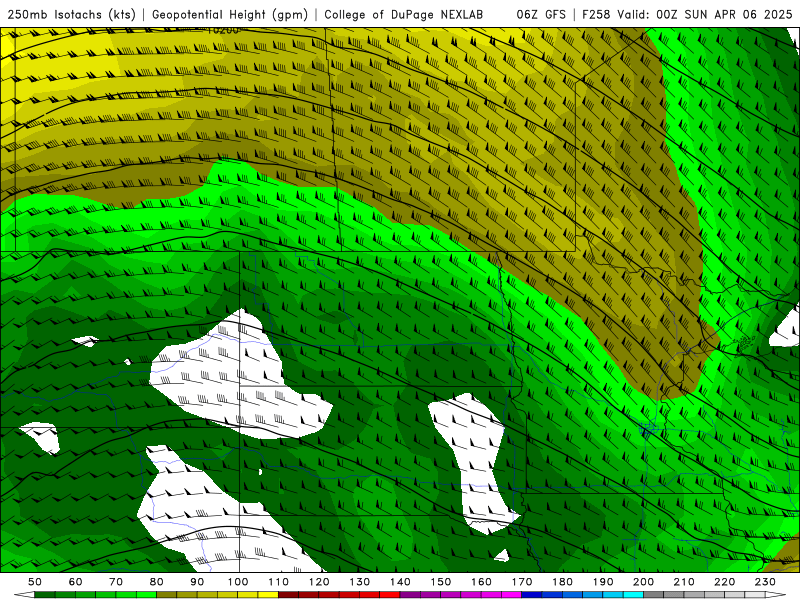
Task: Click the right arrow end of colorbar
Action: tap(776, 595)
